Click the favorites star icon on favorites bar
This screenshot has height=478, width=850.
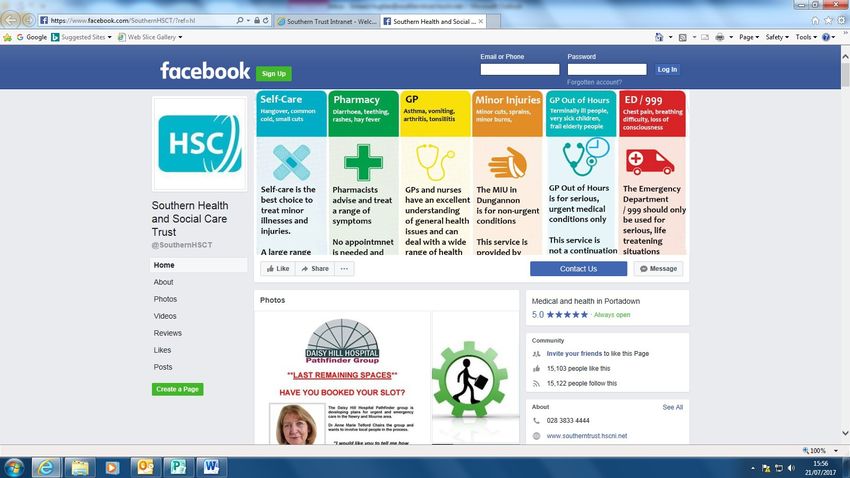pos(7,37)
